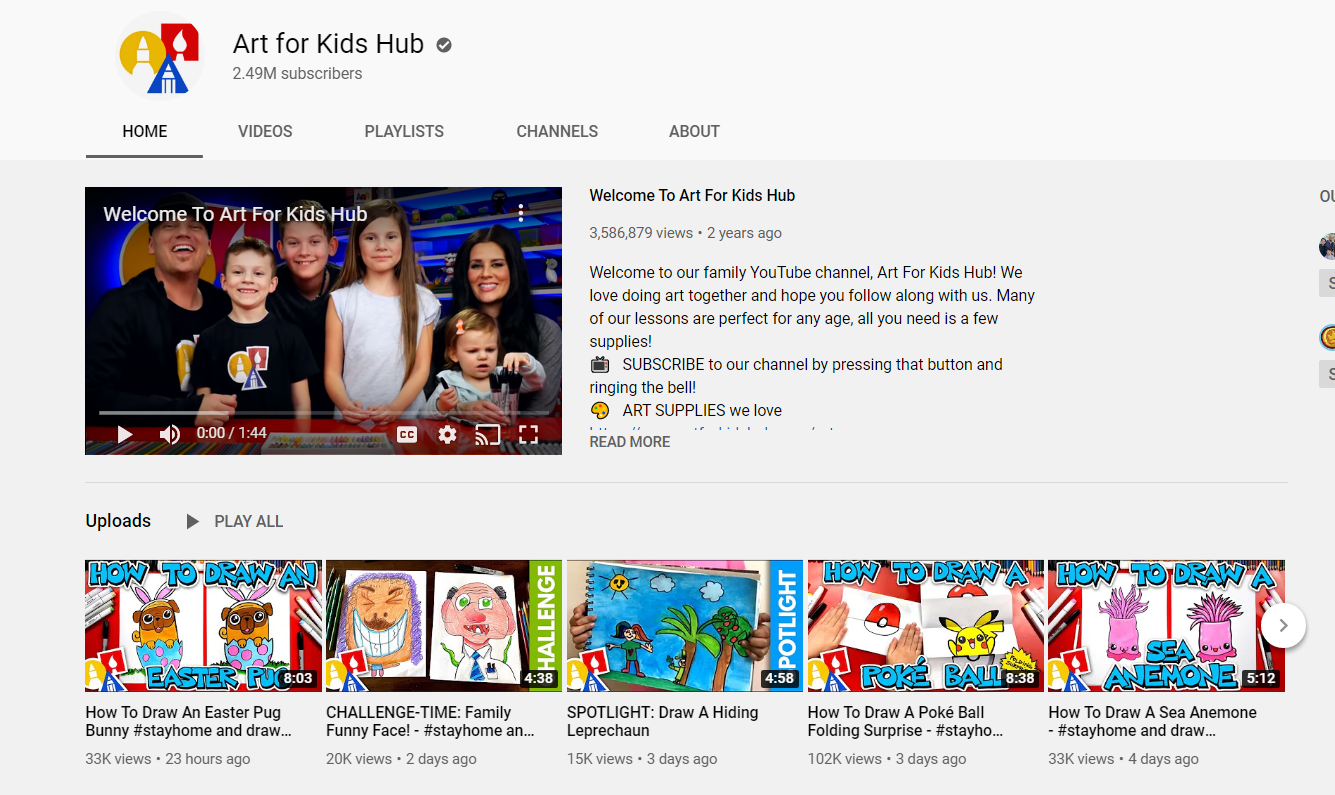The height and width of the screenshot is (795, 1335).
Task: Open the Easter Pug Bunny video thumbnail
Action: 204,626
